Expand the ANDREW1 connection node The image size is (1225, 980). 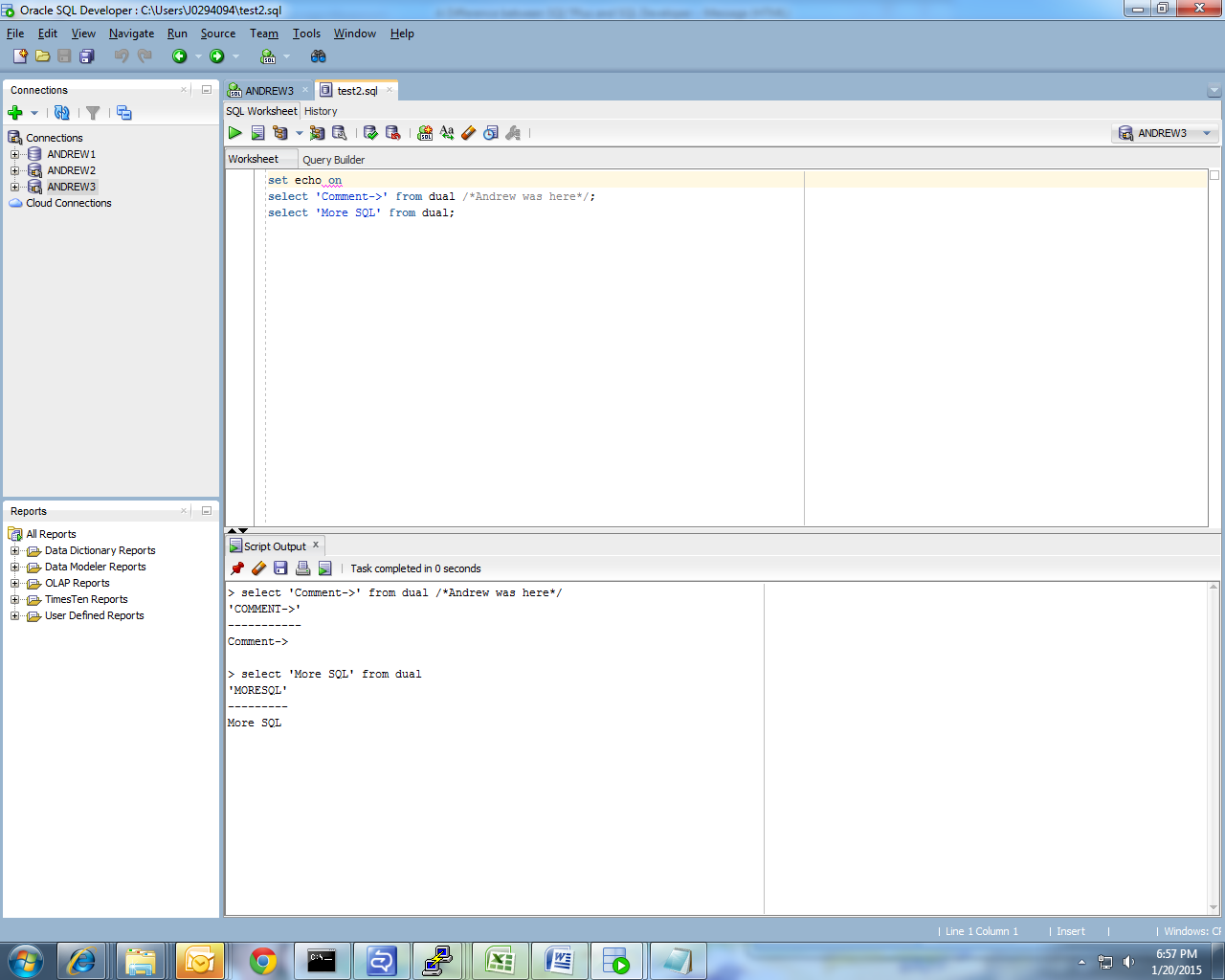[x=14, y=154]
